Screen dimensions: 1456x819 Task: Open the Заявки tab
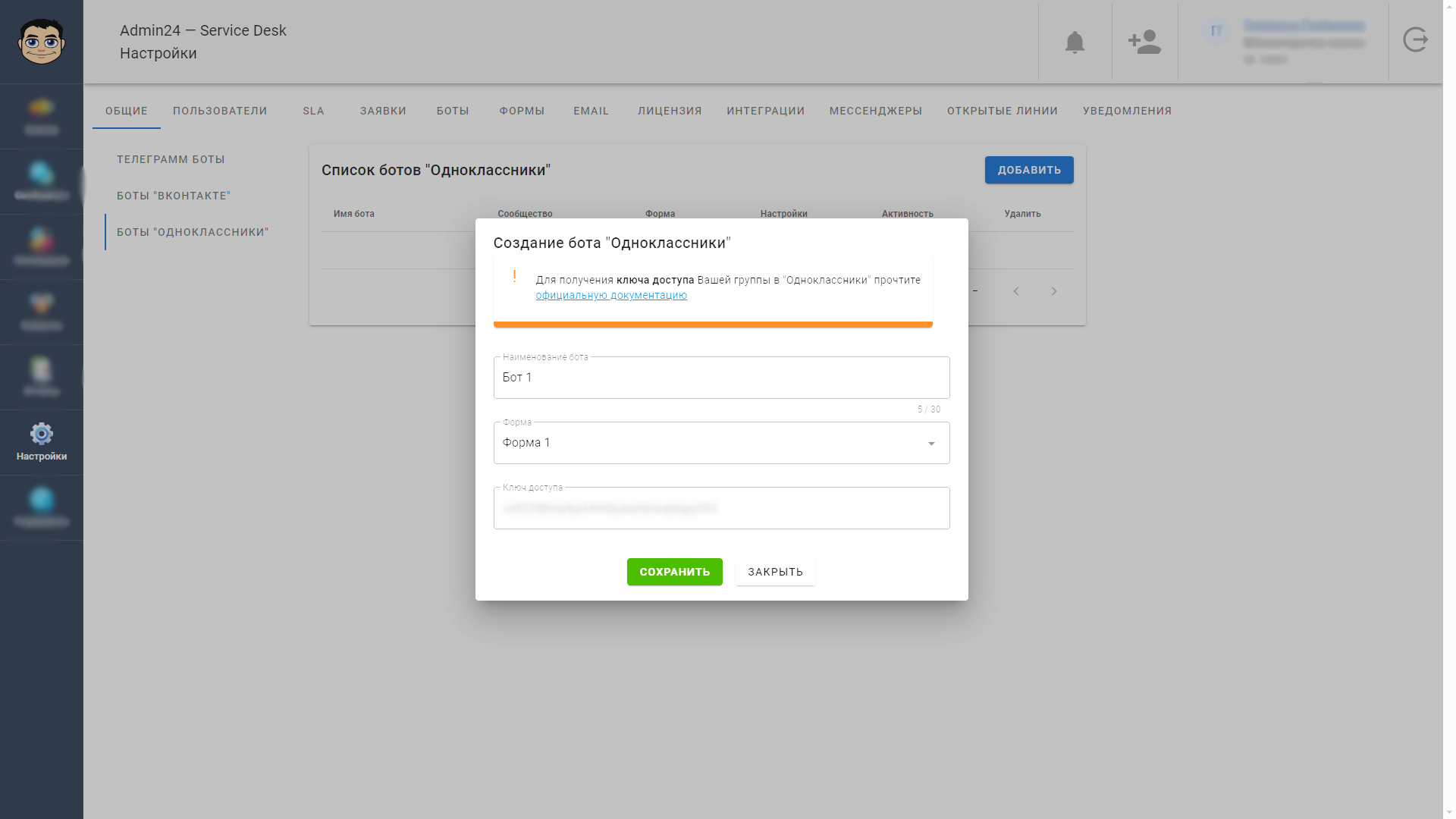(383, 111)
